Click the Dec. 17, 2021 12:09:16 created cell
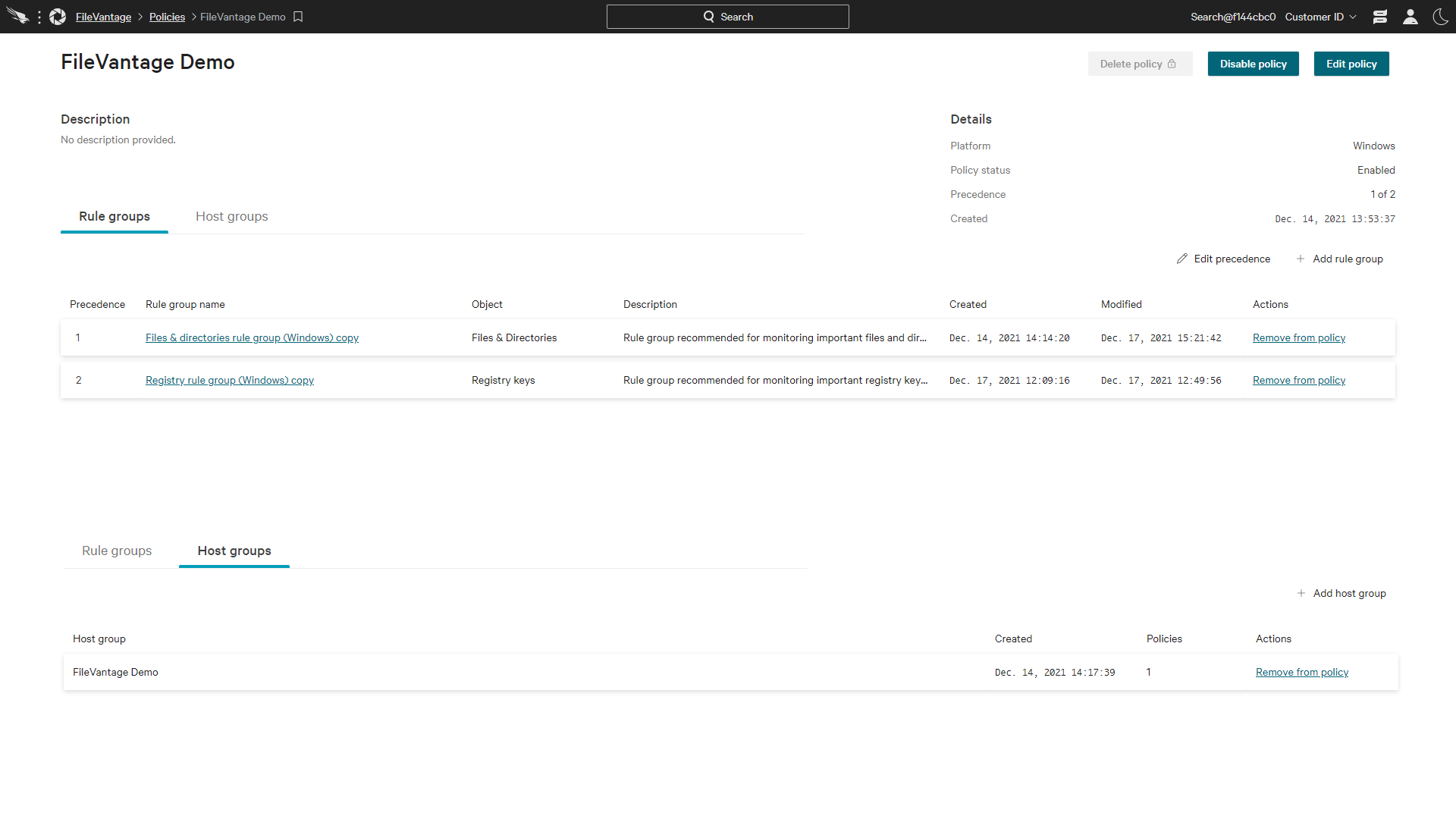The image size is (1456, 819). (x=1009, y=380)
